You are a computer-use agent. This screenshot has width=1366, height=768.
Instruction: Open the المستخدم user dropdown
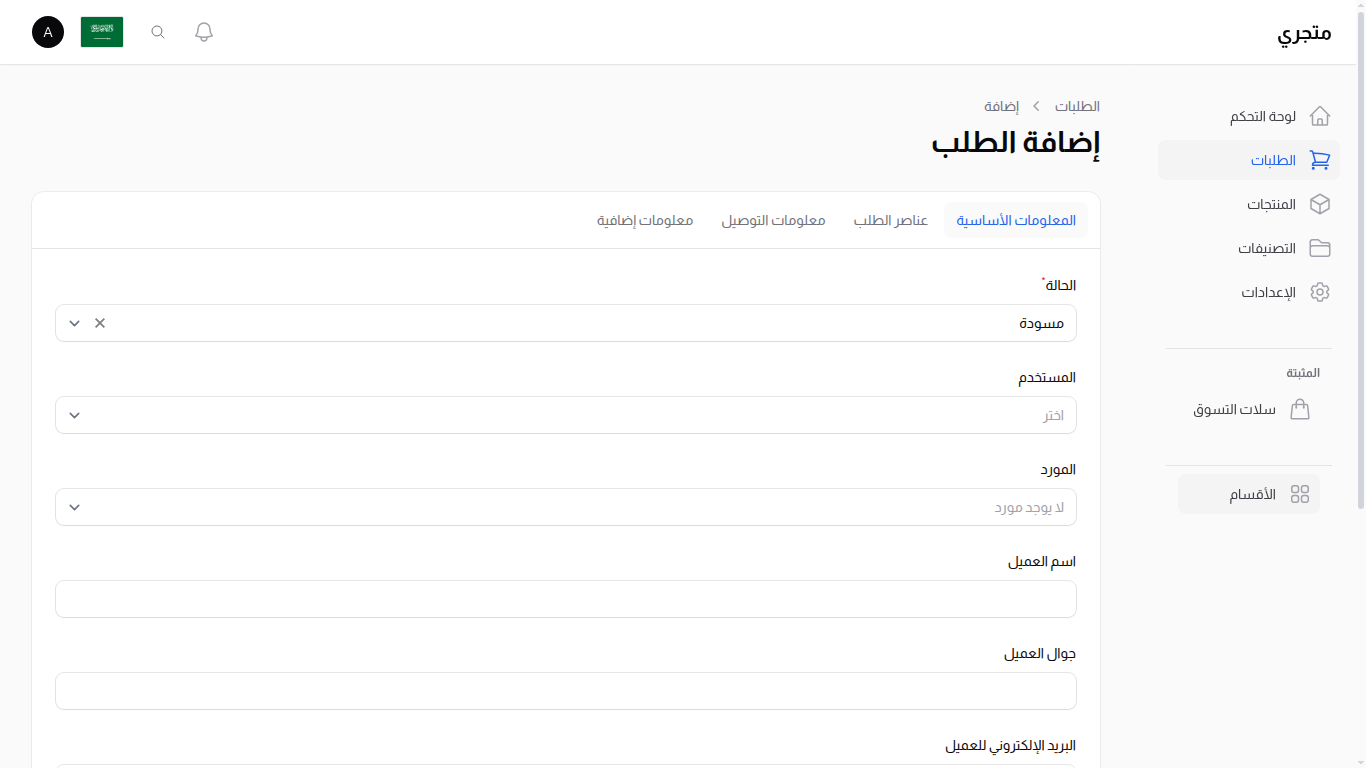click(74, 415)
